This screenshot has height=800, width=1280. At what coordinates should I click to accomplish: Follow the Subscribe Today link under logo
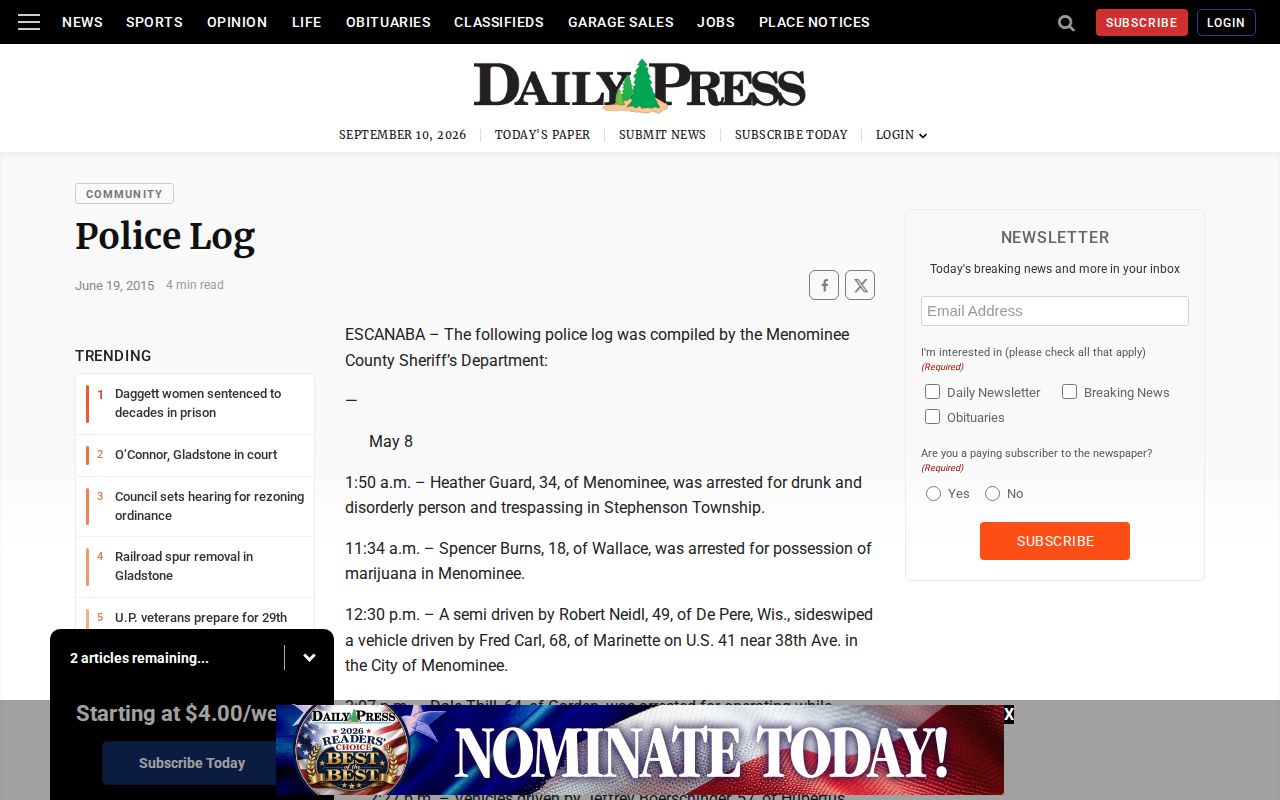(x=791, y=135)
